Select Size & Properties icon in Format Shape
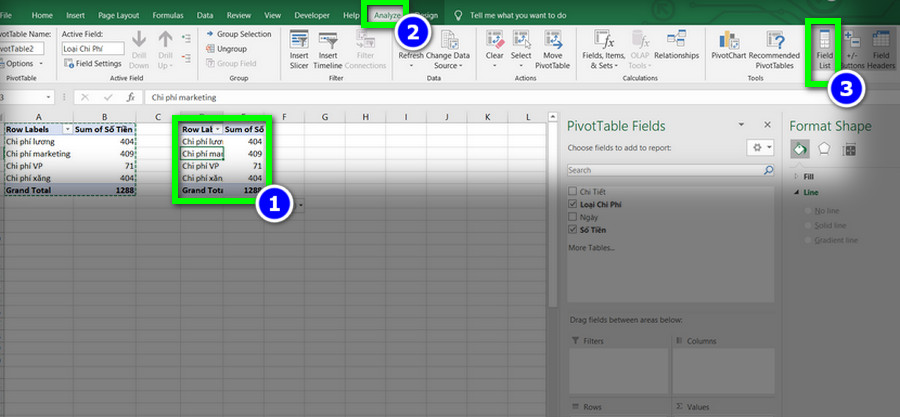900x417 pixels. (849, 150)
